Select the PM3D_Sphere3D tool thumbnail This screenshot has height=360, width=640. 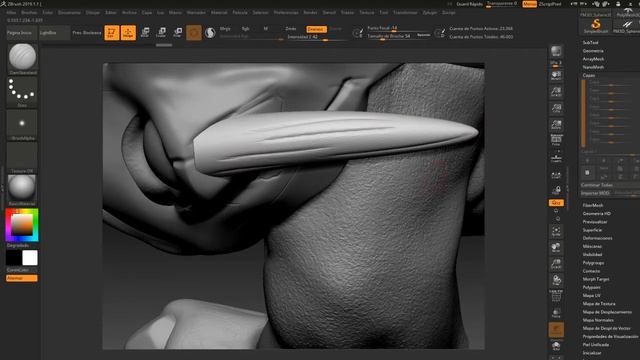point(626,26)
